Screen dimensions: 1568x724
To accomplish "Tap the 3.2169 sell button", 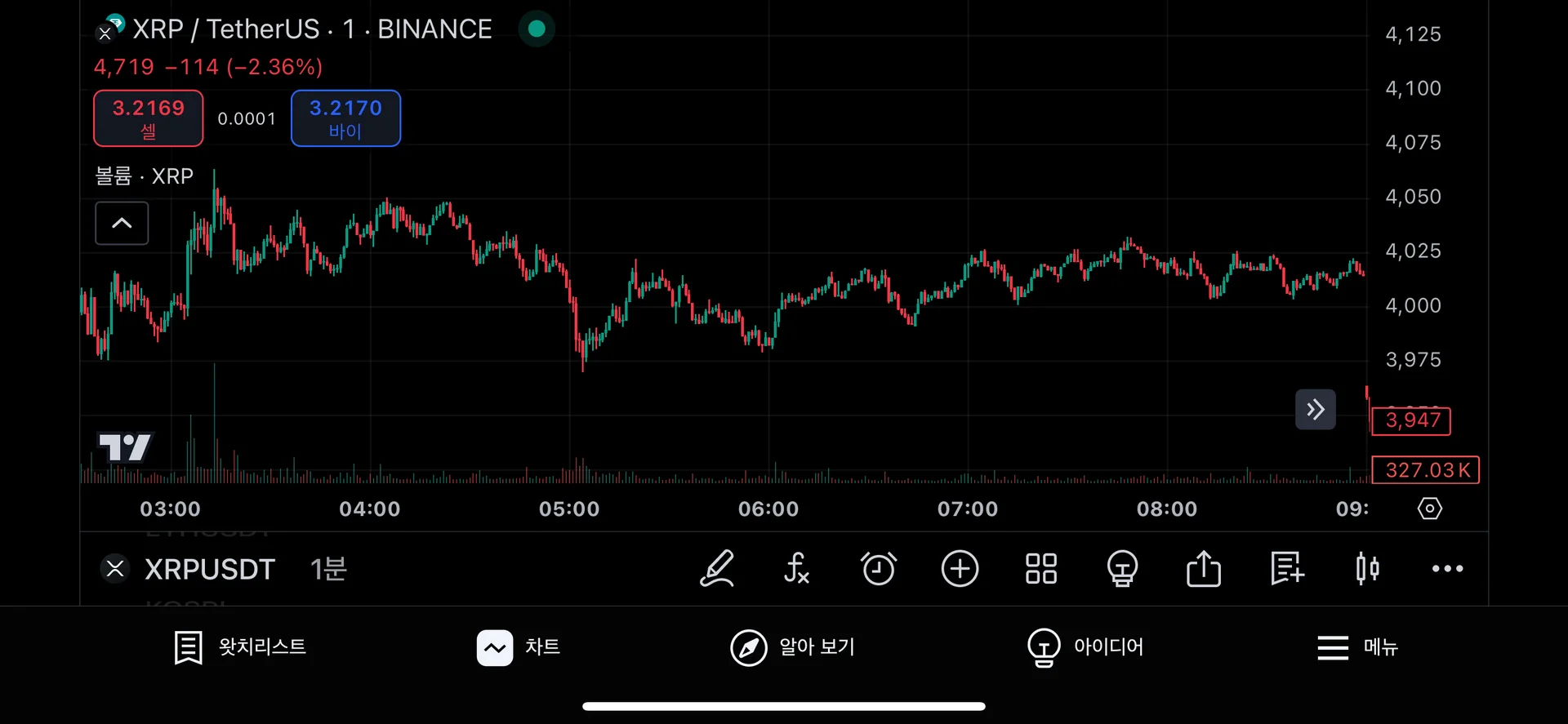I will [149, 118].
